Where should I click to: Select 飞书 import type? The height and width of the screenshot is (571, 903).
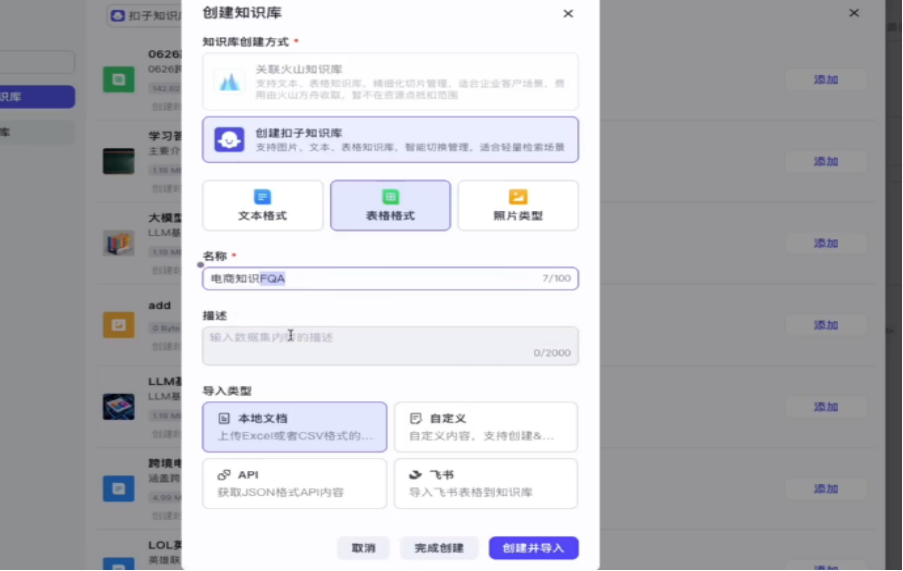pos(485,484)
